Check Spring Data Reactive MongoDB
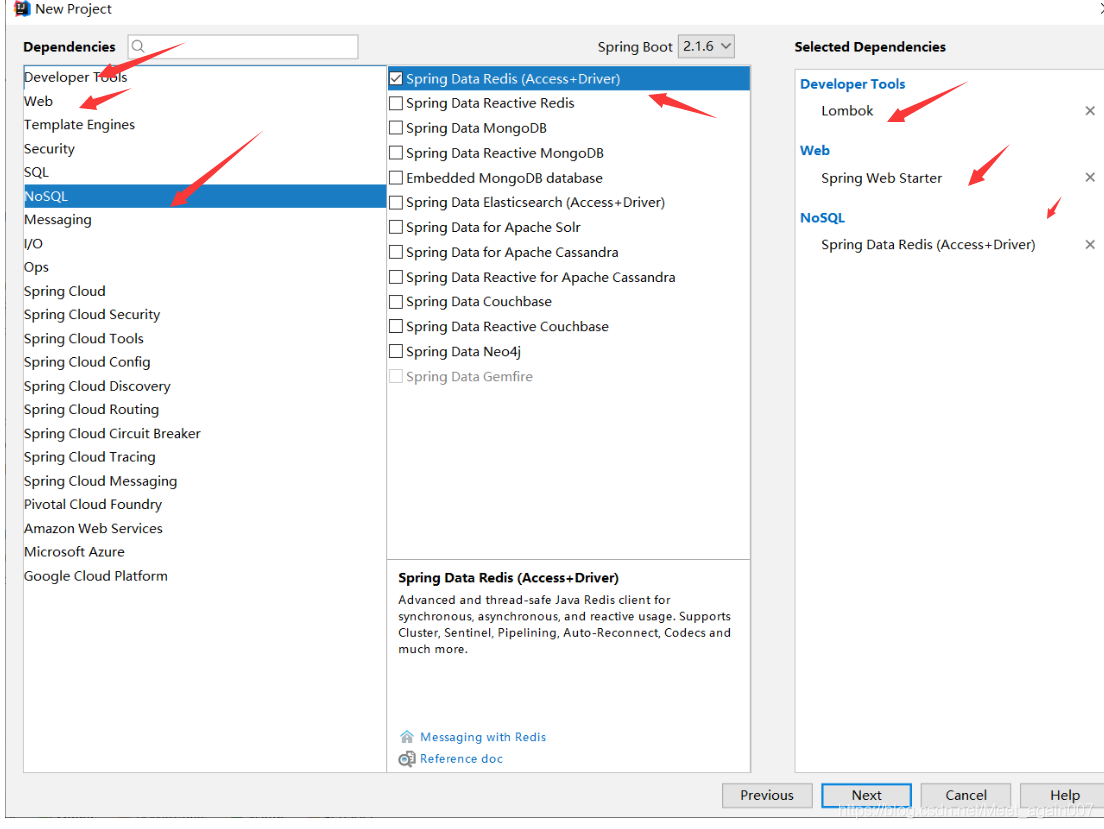The height and width of the screenshot is (829, 1104). tap(396, 153)
